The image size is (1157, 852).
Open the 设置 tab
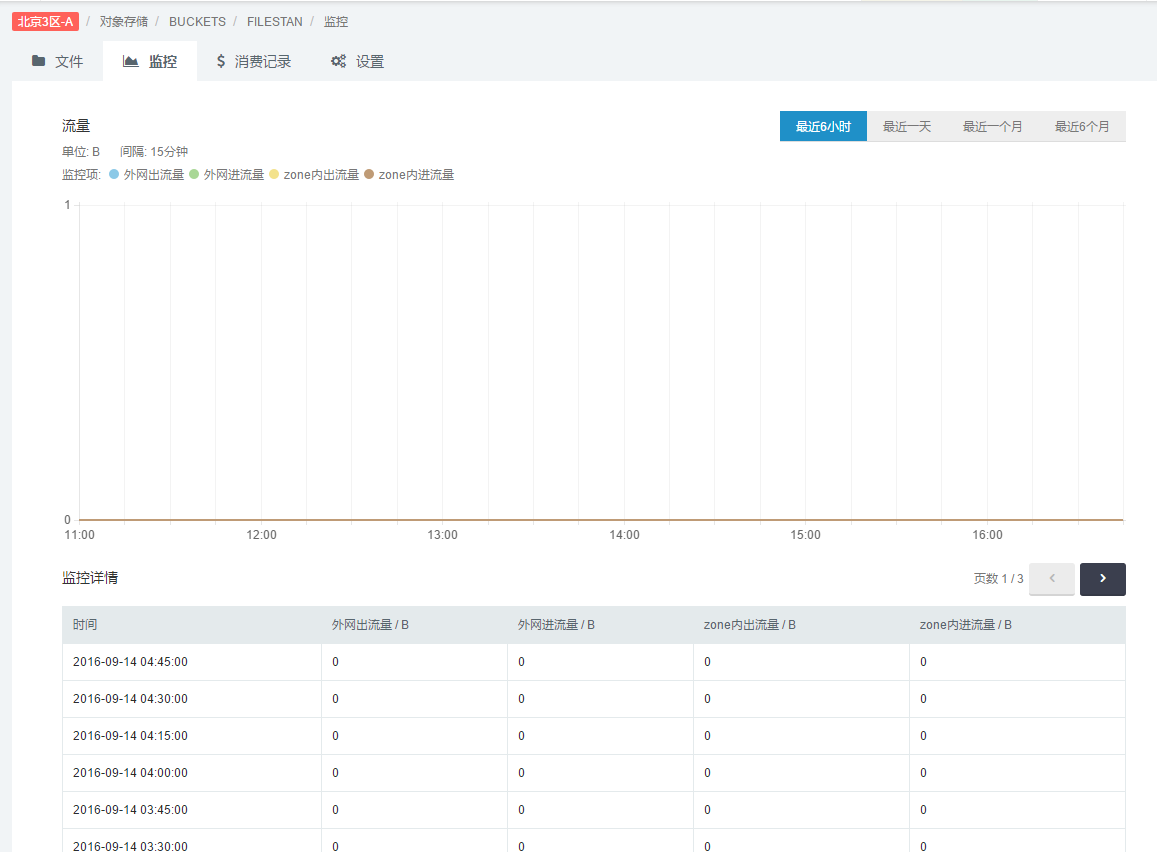(x=357, y=61)
